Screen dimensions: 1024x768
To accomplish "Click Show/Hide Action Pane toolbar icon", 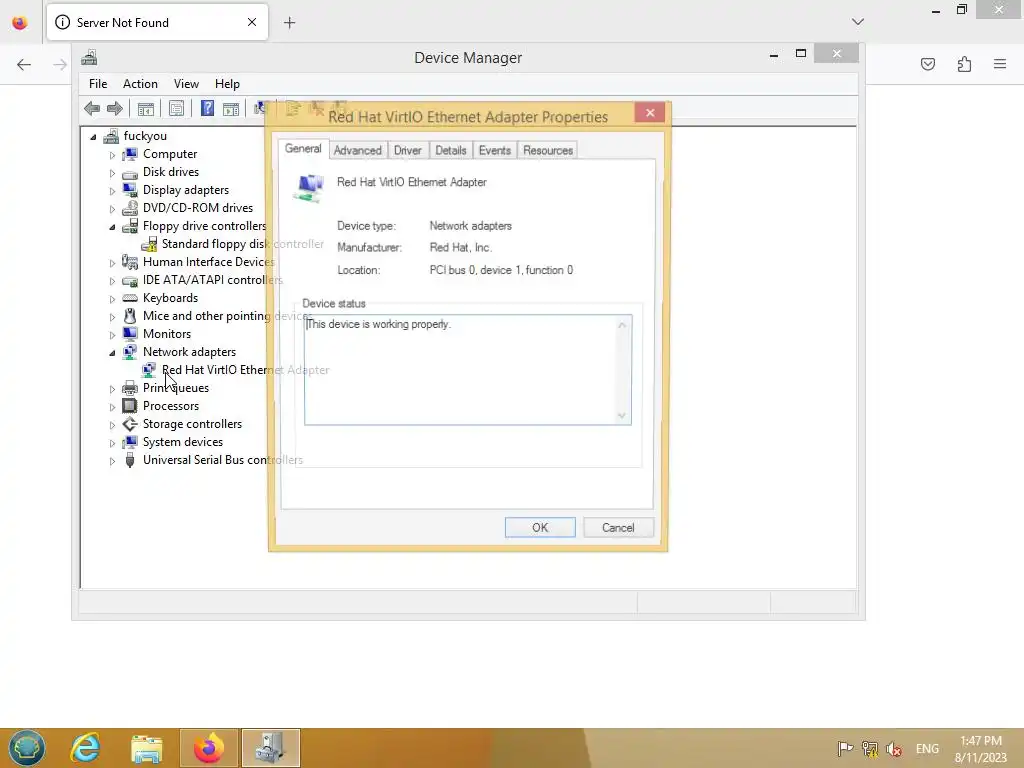I will click(x=231, y=108).
